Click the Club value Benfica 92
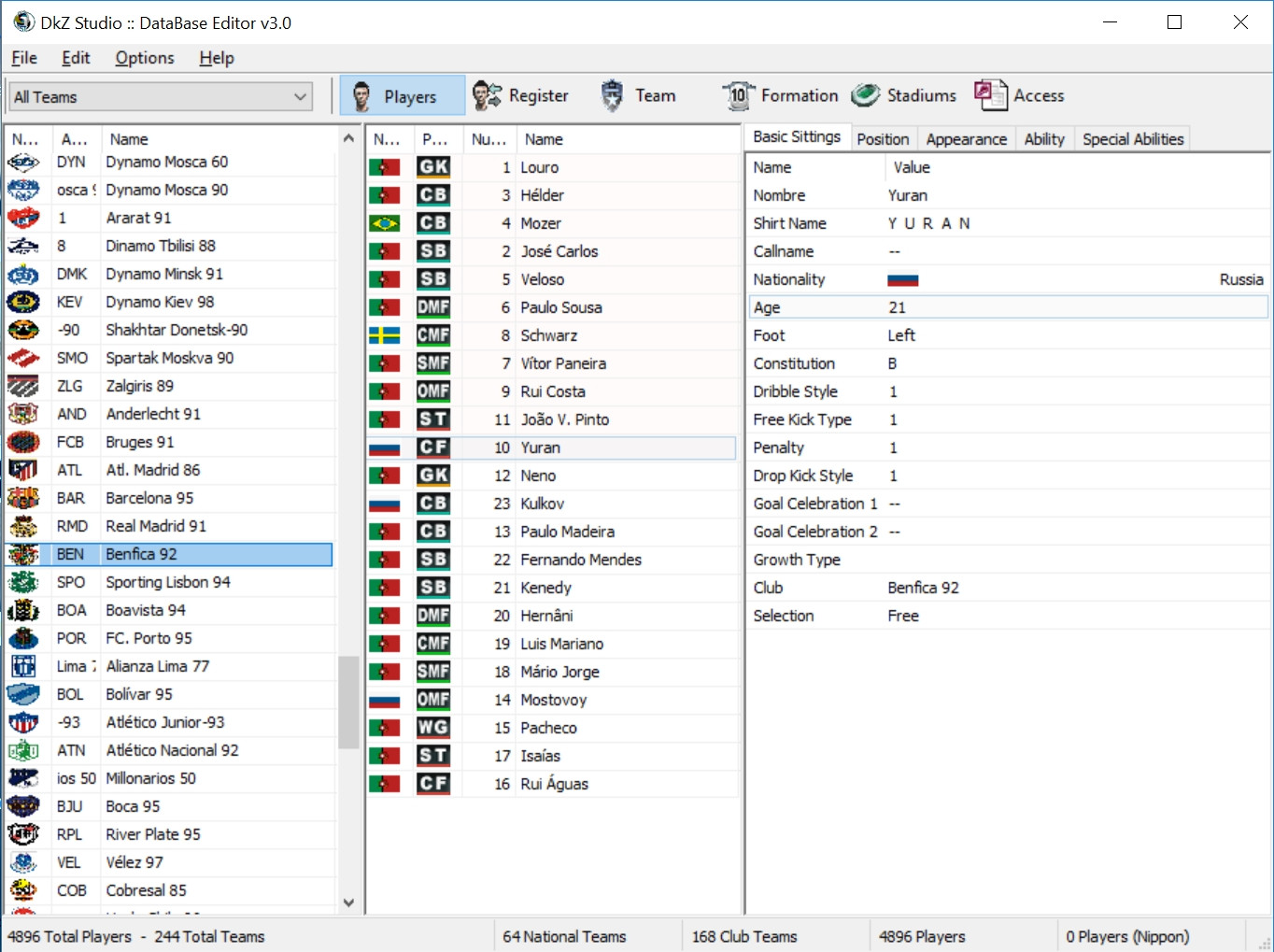This screenshot has width=1274, height=952. 923,588
